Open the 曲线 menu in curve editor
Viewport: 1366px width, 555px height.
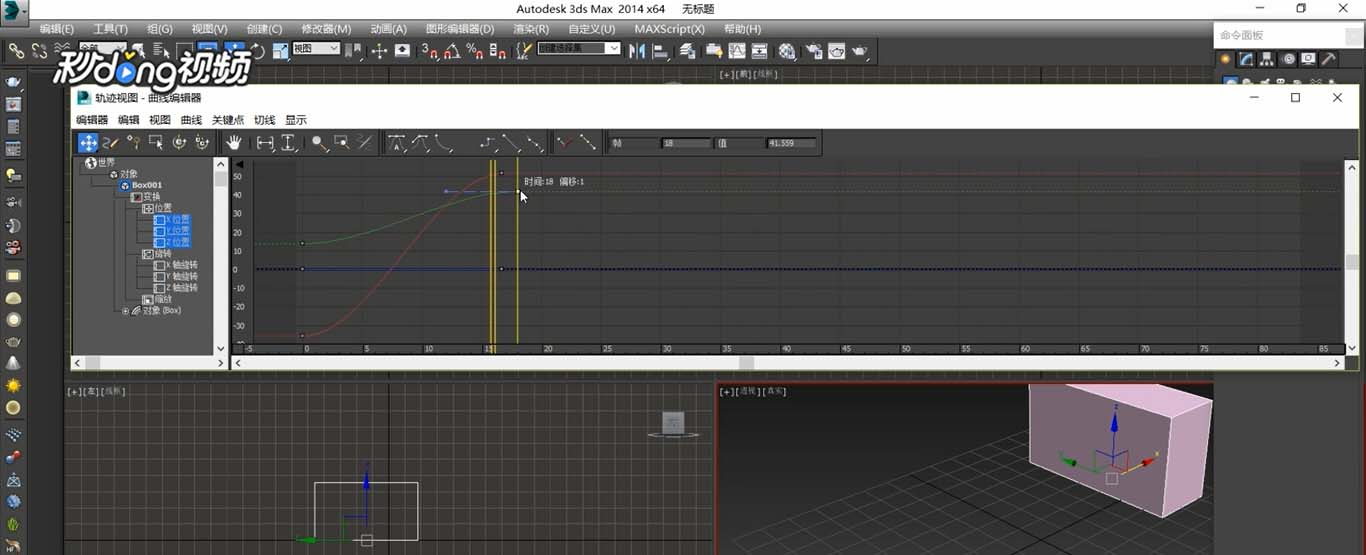pyautogui.click(x=191, y=120)
